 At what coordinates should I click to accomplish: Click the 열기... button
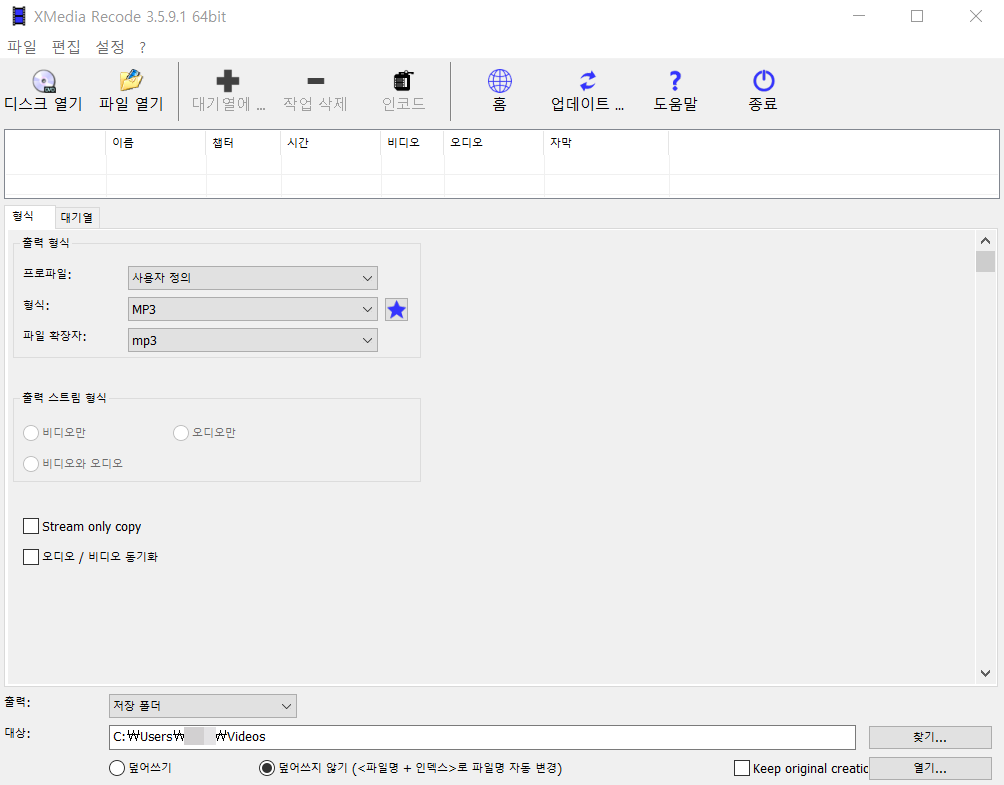point(930,768)
